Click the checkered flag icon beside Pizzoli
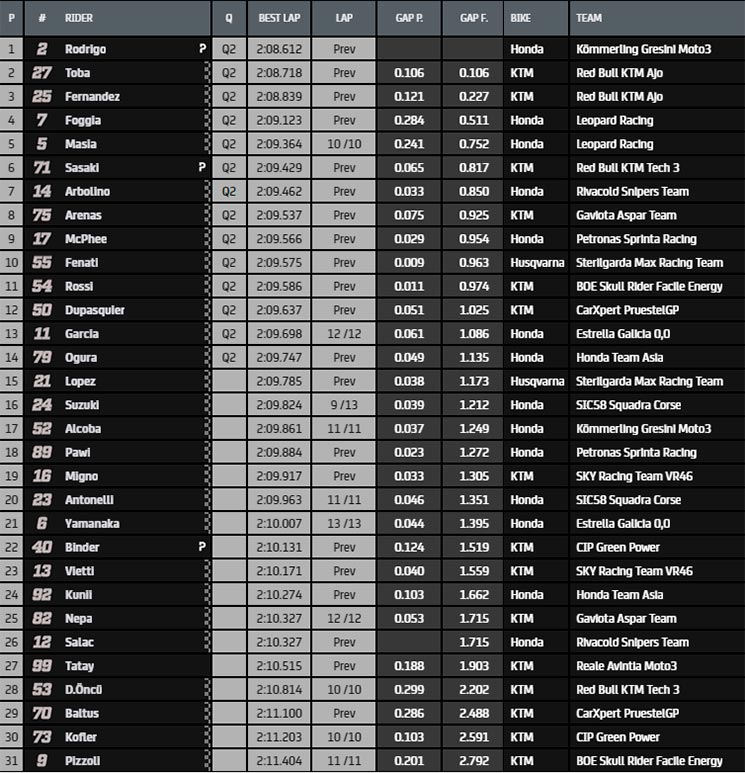 point(207,761)
